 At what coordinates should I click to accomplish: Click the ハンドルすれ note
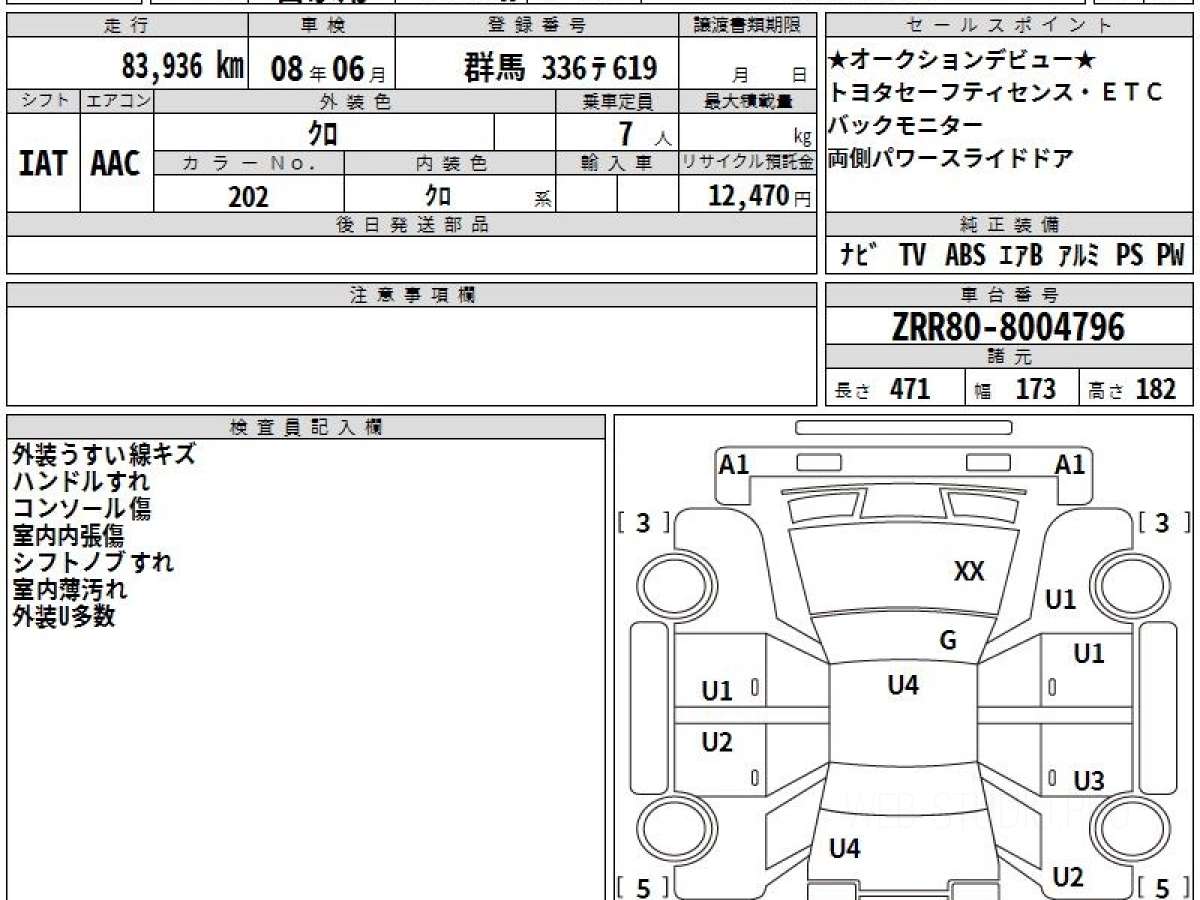81,481
